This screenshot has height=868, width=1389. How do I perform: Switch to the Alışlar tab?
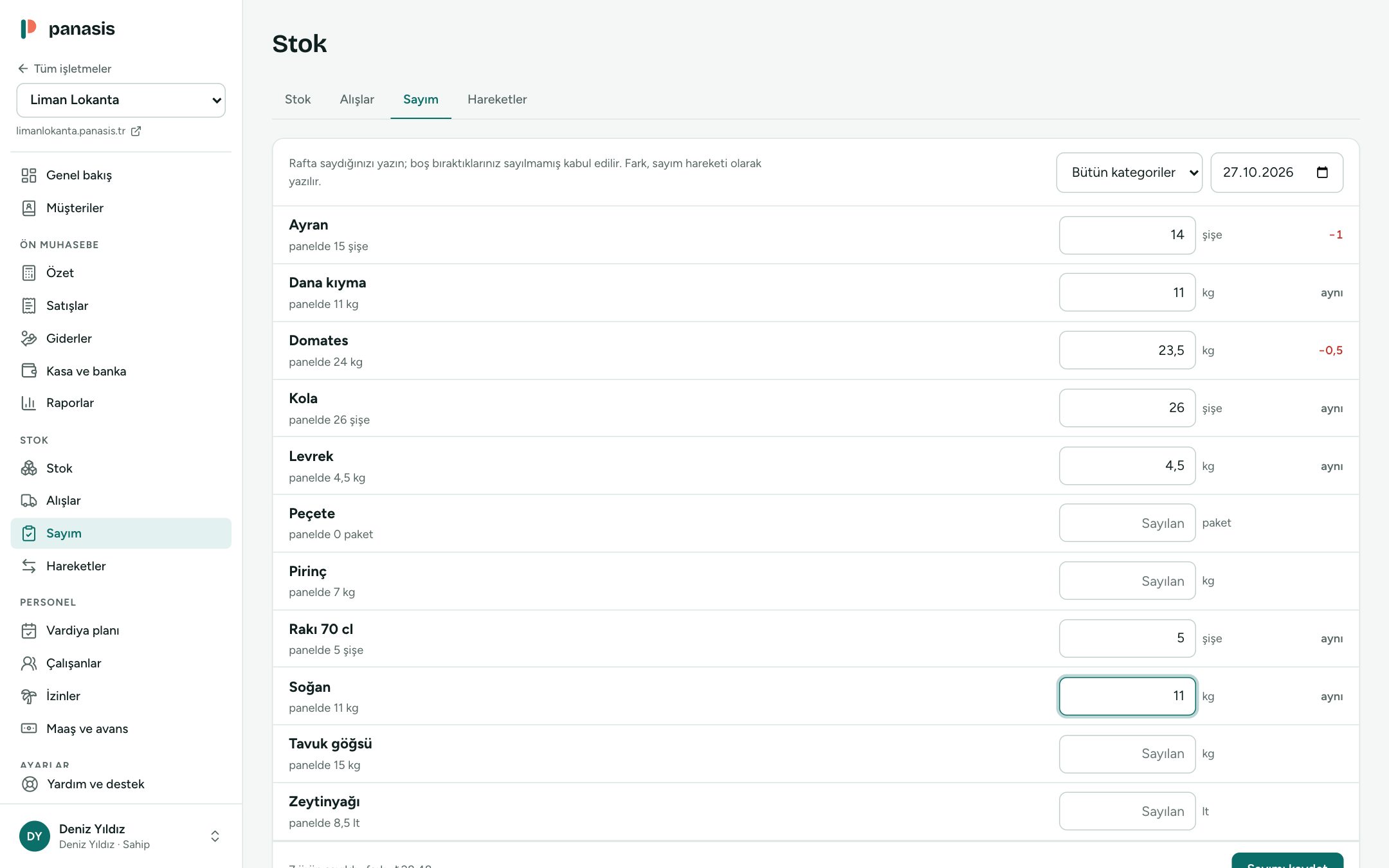pyautogui.click(x=357, y=100)
